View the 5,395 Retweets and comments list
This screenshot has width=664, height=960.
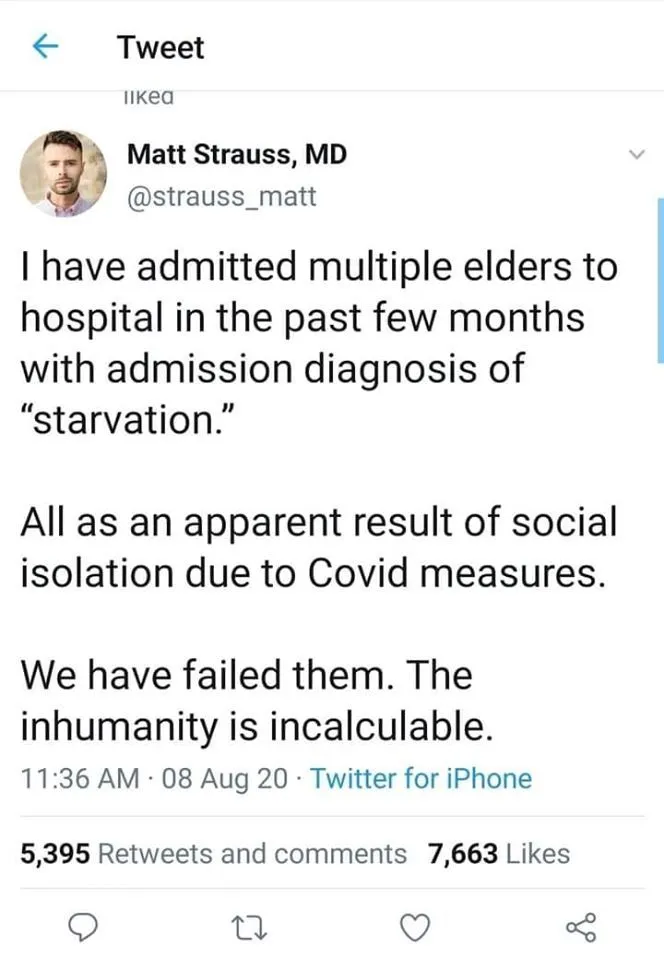click(214, 853)
